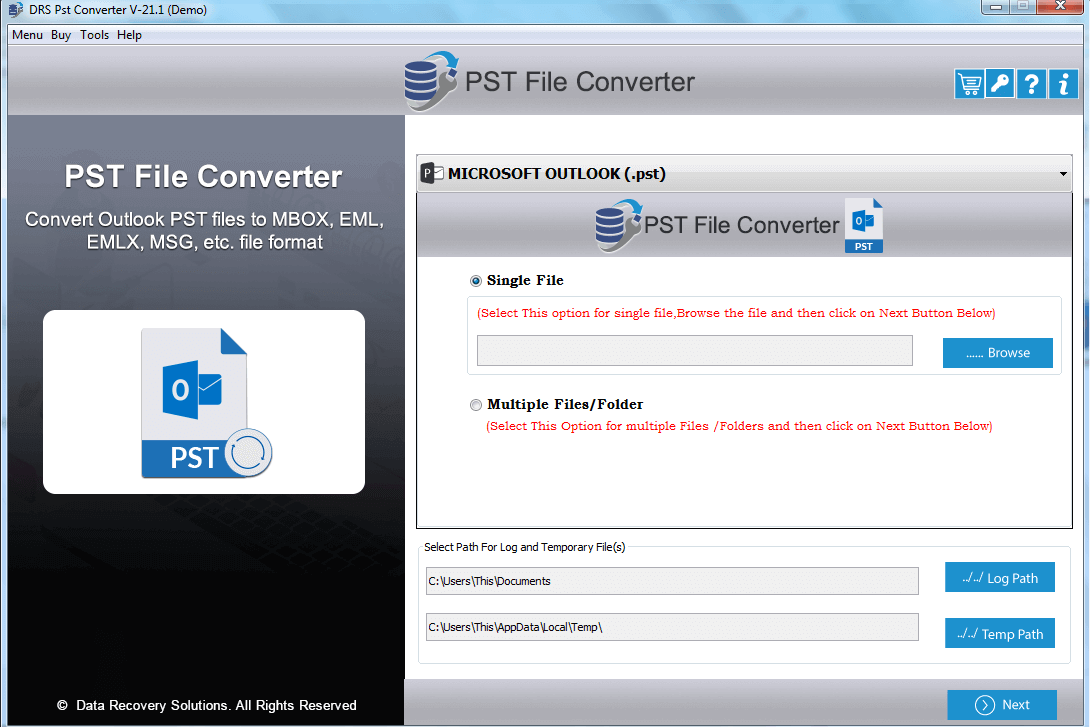Click the shopping cart purchase icon

tap(968, 83)
